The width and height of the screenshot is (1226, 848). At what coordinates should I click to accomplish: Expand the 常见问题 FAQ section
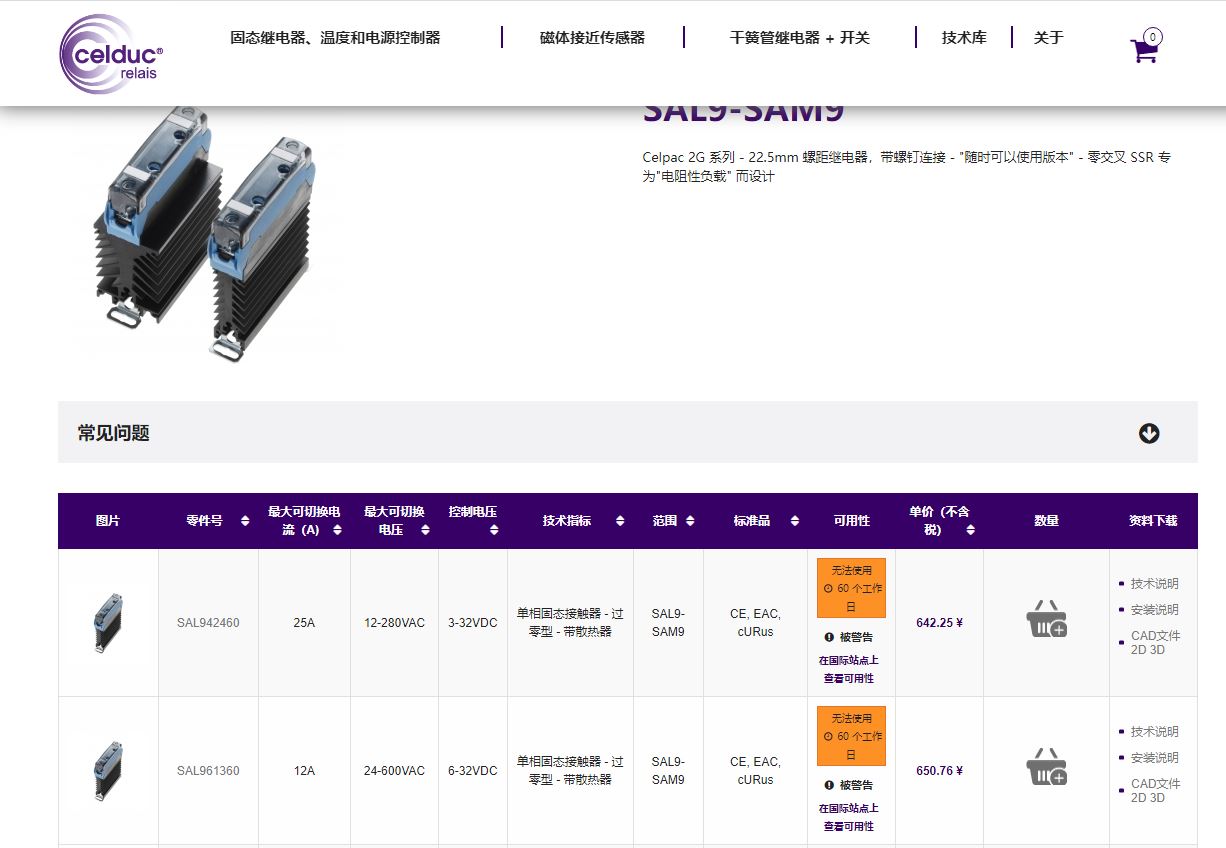[1149, 433]
